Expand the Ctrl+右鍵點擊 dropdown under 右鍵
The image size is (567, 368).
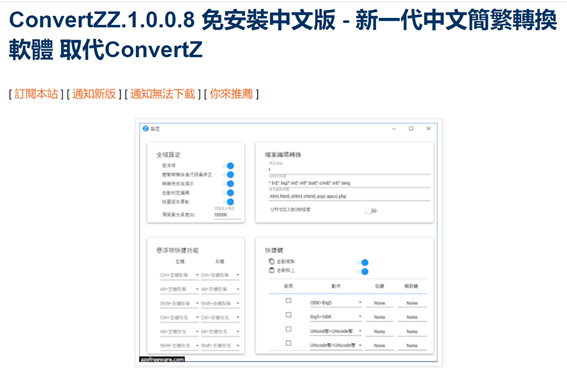coord(220,275)
